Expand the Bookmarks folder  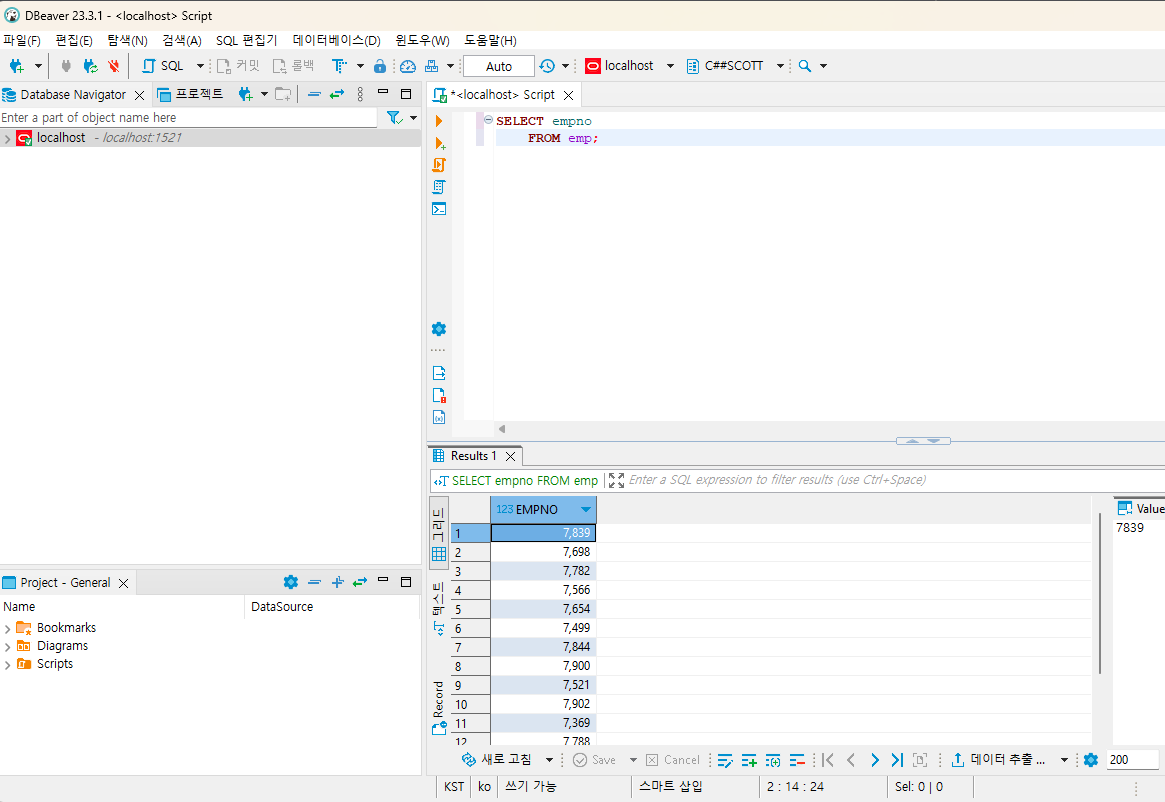7,629
